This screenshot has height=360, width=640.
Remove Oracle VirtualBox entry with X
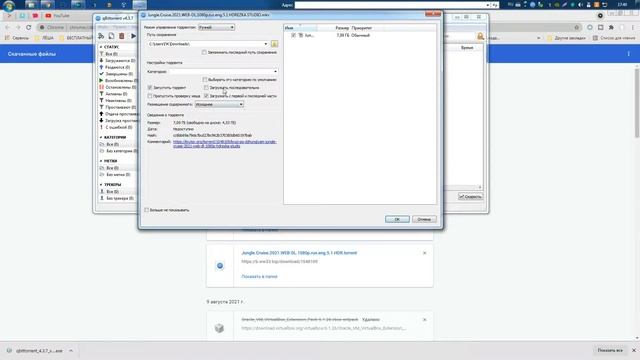424,320
